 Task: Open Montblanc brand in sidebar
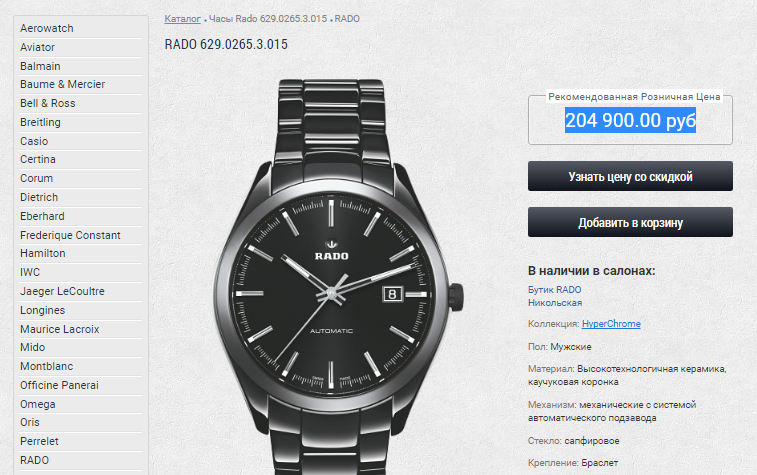pyautogui.click(x=47, y=366)
